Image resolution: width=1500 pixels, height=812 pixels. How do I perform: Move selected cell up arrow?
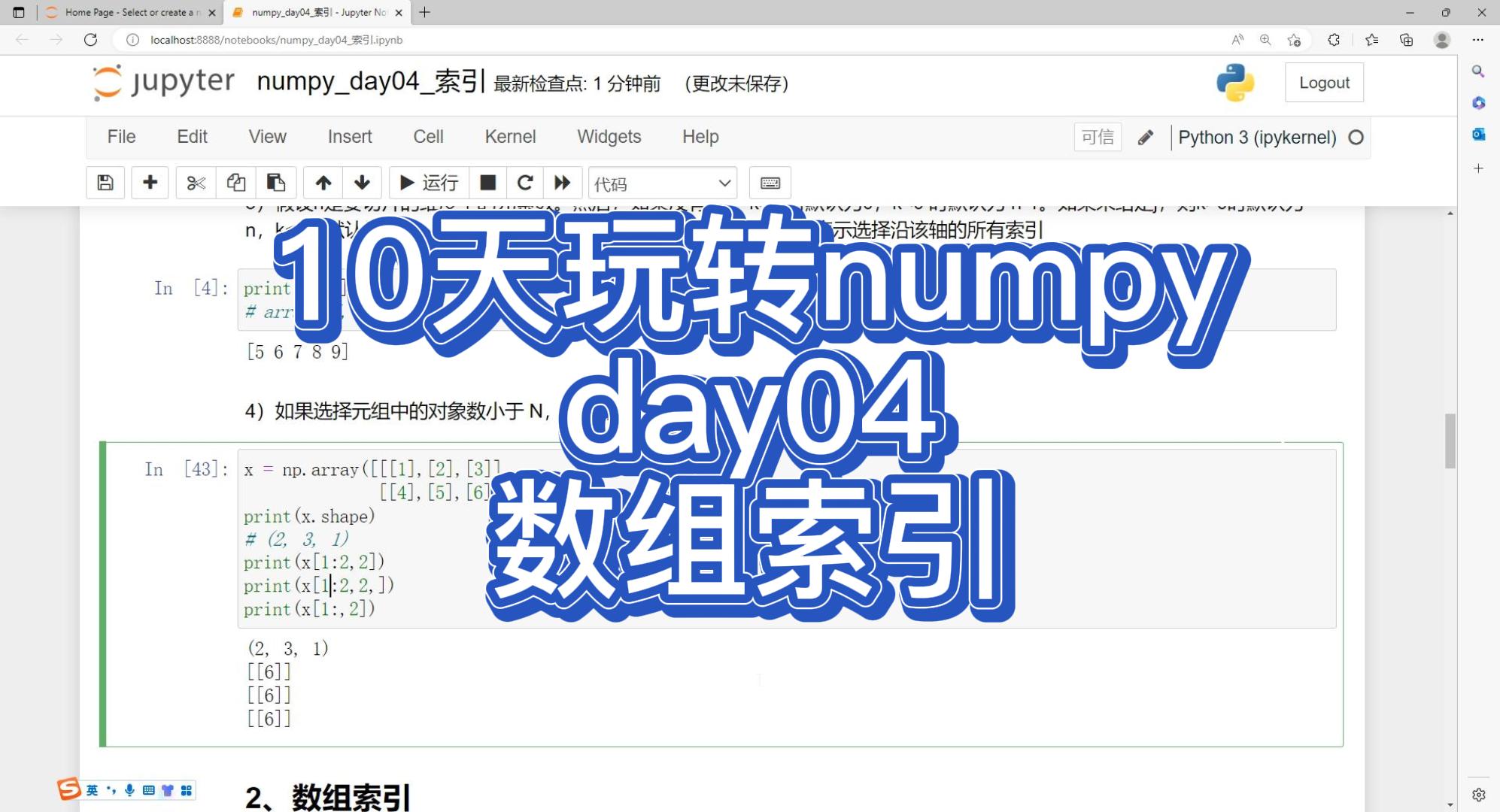(x=323, y=183)
